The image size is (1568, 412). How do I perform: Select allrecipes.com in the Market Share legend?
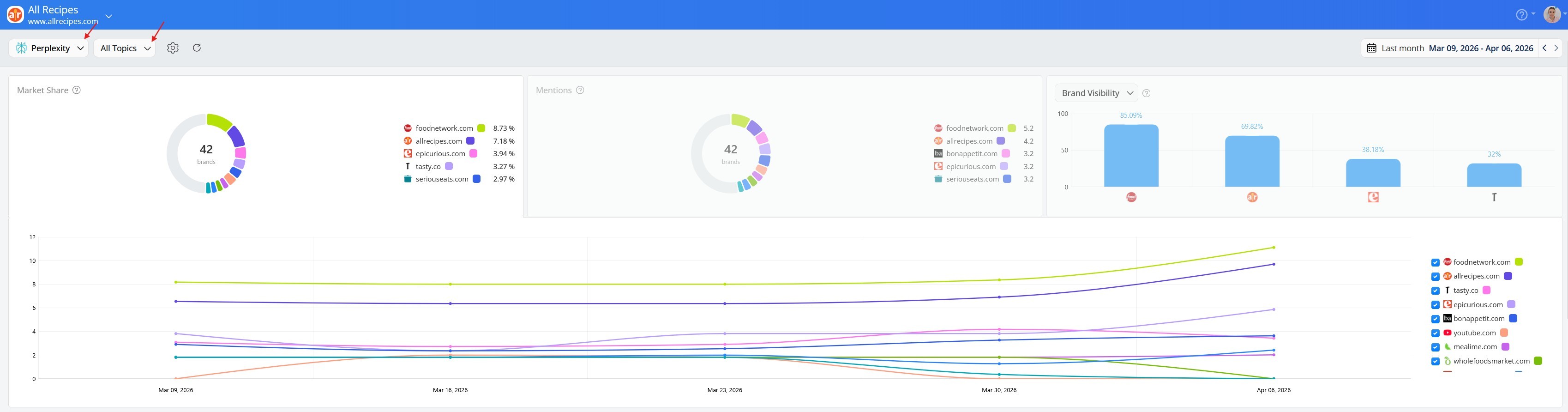click(439, 141)
